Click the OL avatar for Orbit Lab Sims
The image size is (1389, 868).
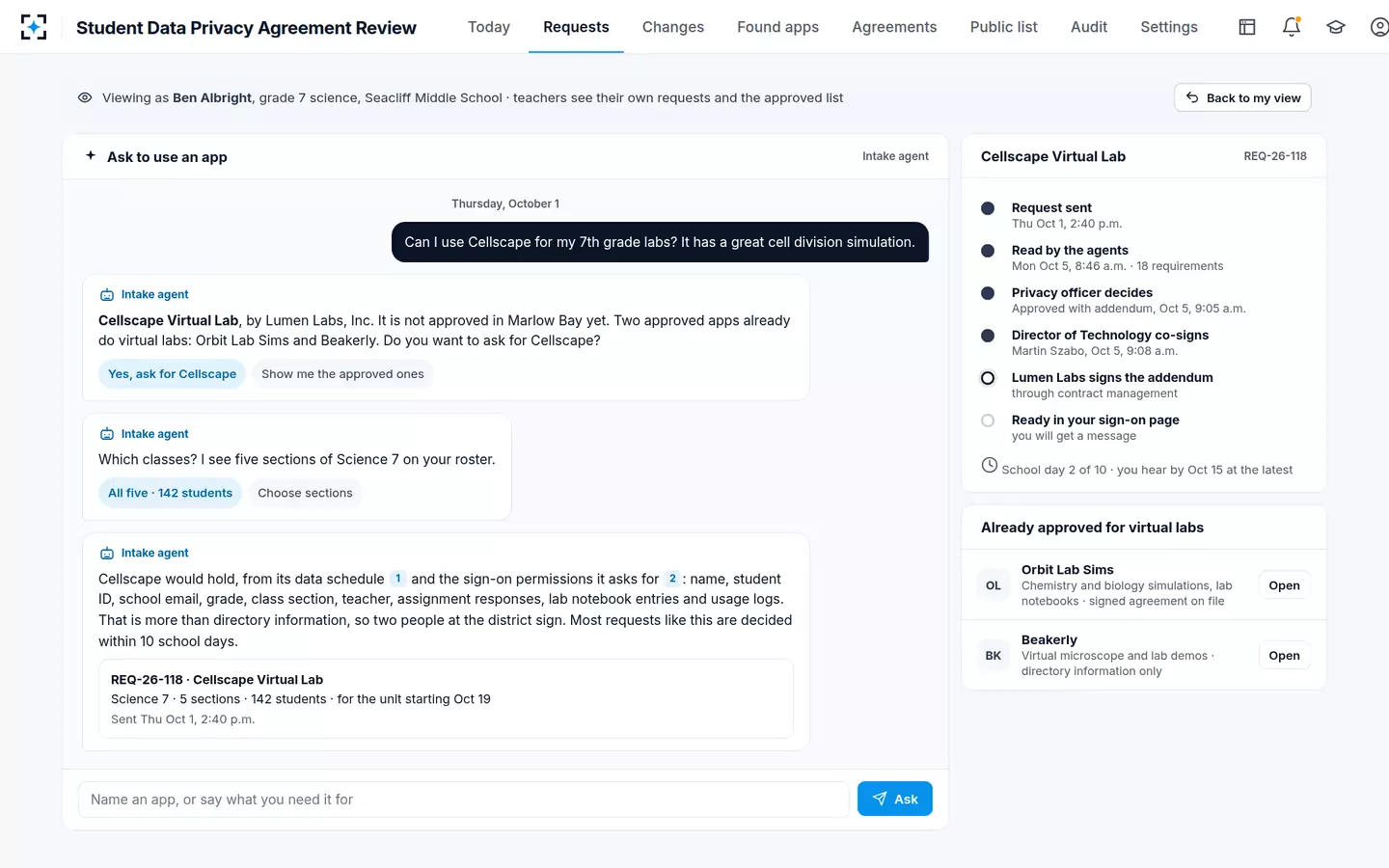pos(994,585)
